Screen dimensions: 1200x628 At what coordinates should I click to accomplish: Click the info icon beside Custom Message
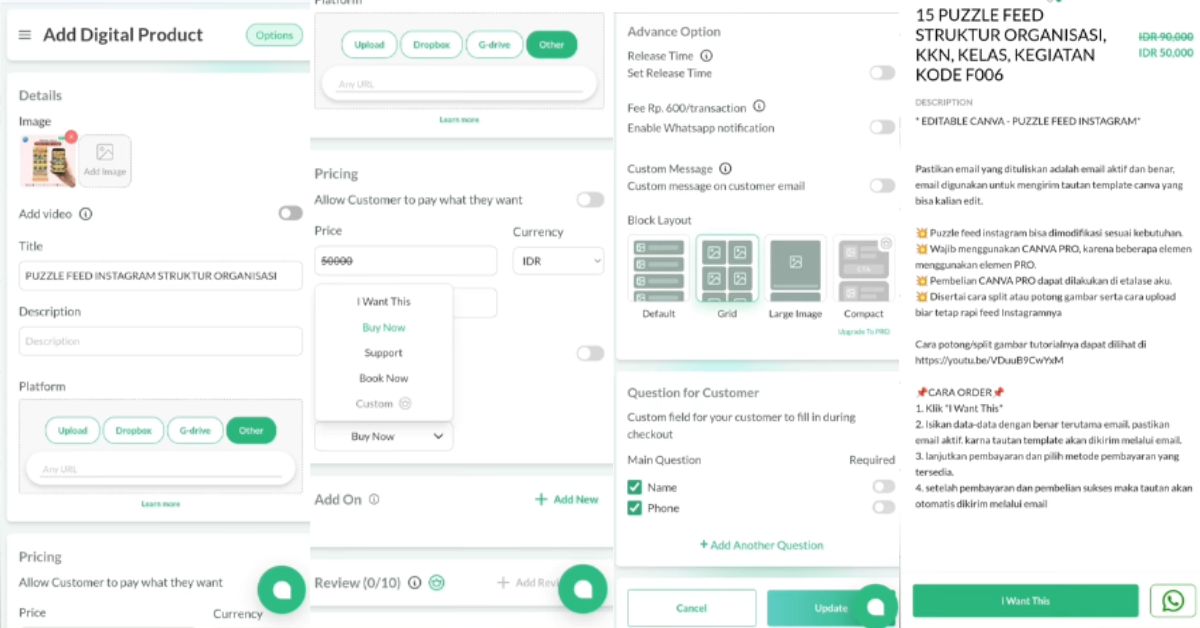point(725,169)
